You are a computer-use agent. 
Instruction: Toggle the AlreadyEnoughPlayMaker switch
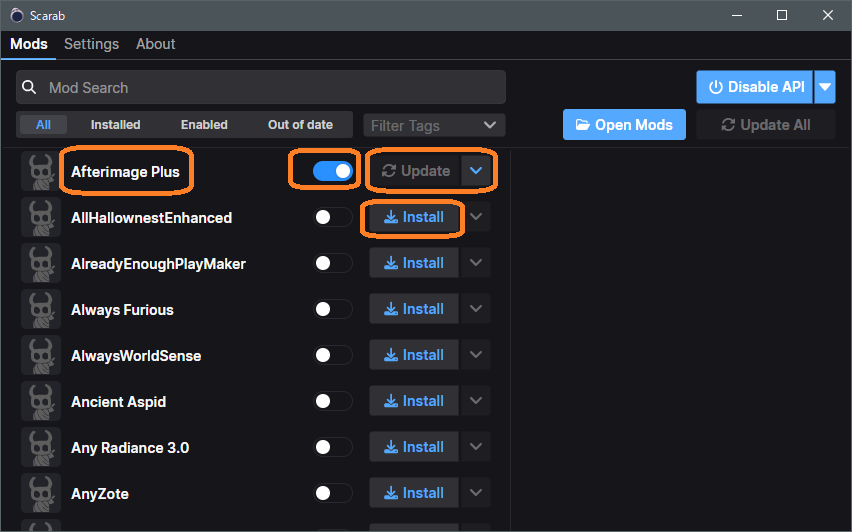(x=333, y=263)
